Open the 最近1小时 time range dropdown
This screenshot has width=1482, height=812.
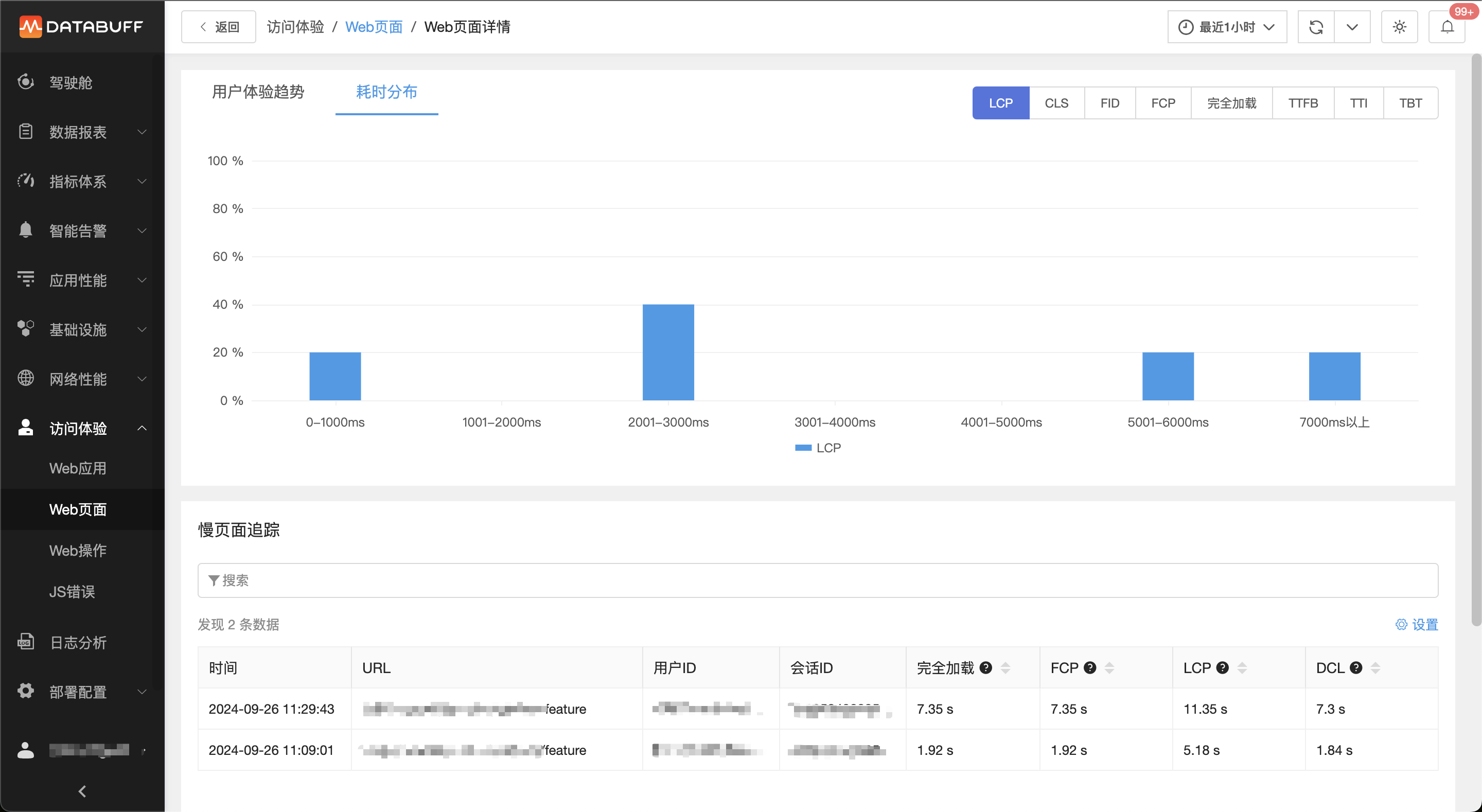tap(1227, 27)
